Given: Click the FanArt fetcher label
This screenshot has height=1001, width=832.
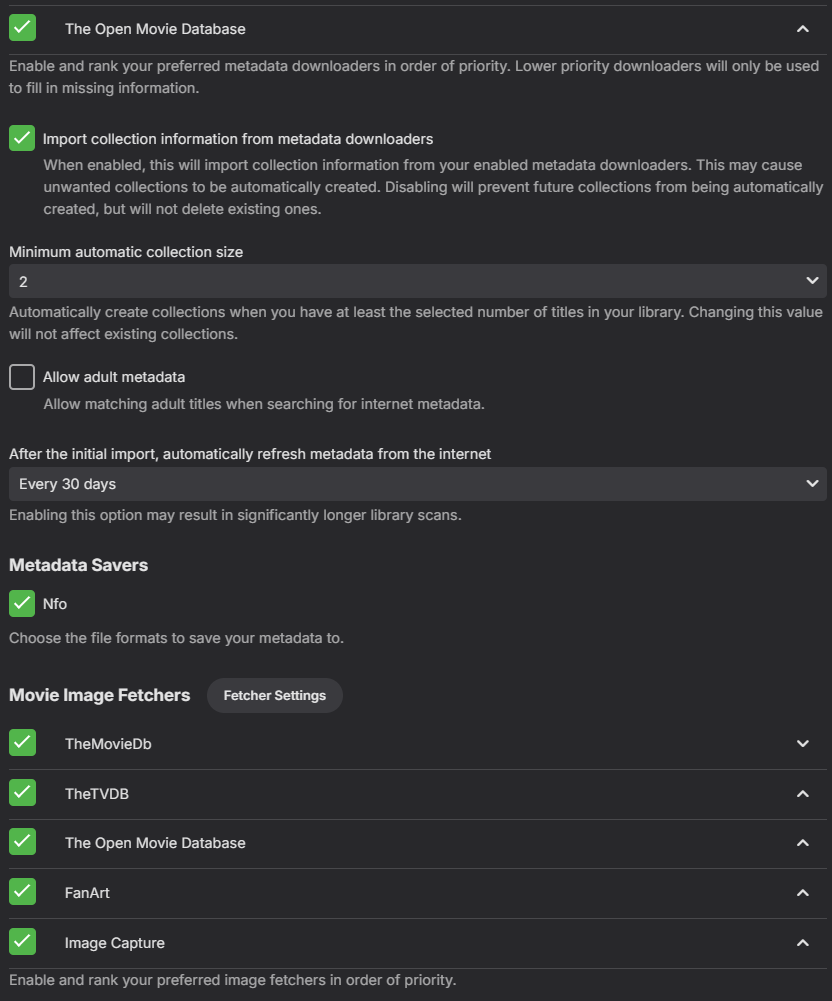Looking at the screenshot, I should pos(87,893).
